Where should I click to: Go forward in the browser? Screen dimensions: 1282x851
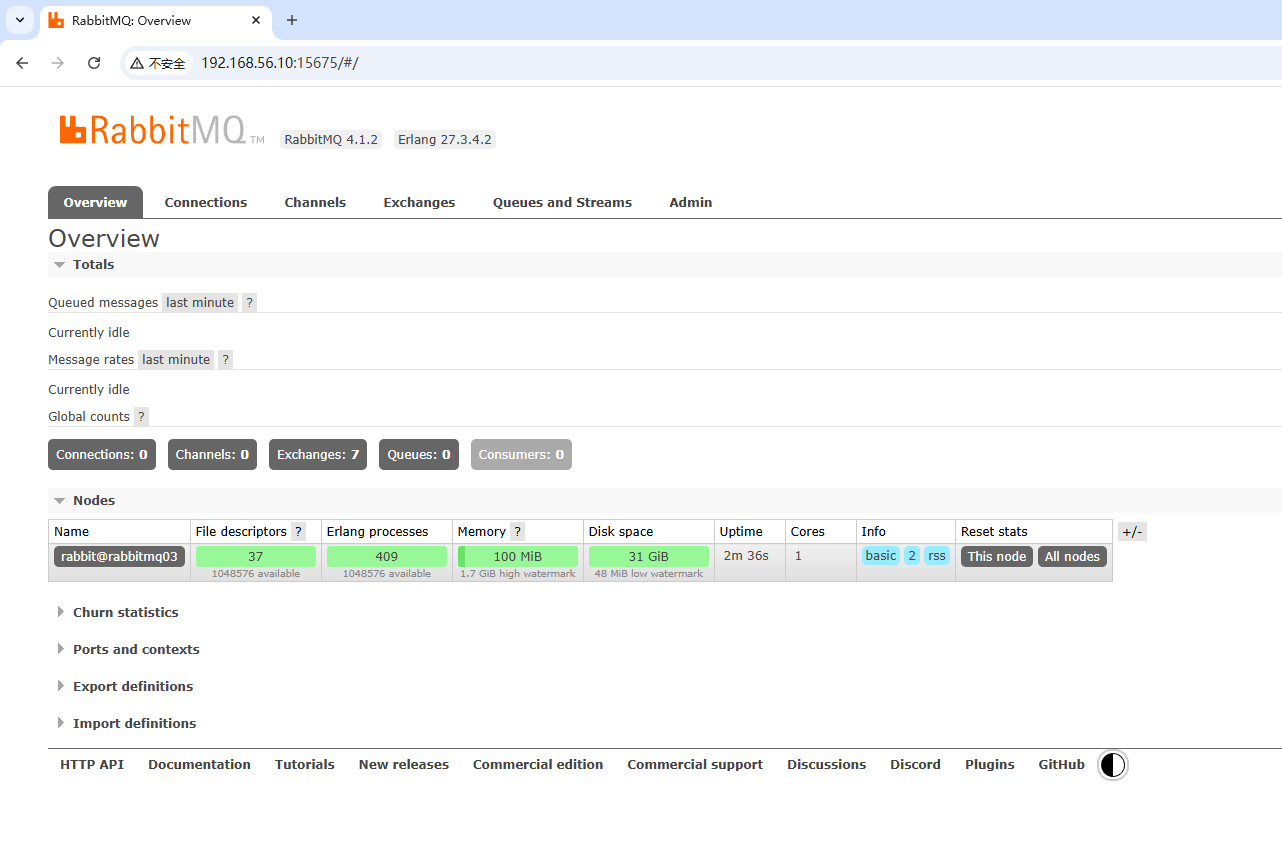(58, 63)
